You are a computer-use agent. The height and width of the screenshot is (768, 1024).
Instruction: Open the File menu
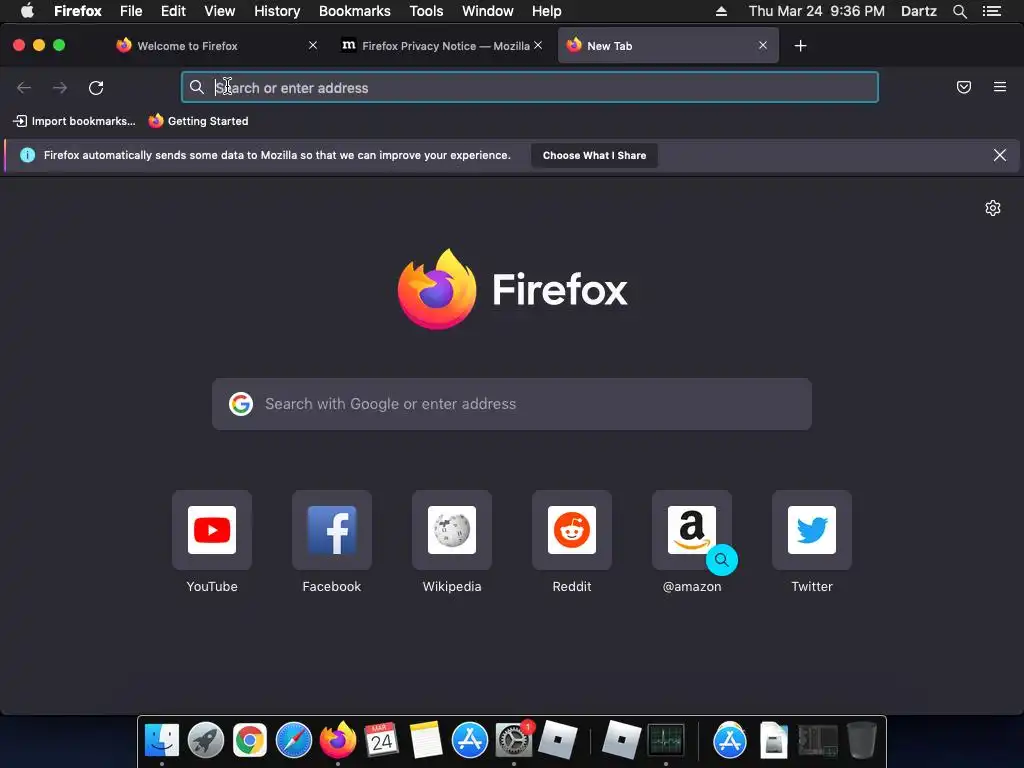(x=131, y=11)
